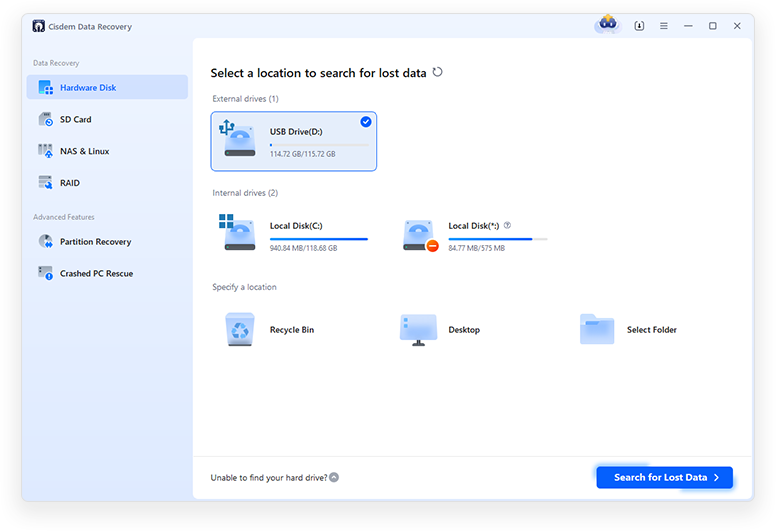This screenshot has width=776, height=531.
Task: Click Local Disk(*:) usage bar
Action: tap(498, 239)
